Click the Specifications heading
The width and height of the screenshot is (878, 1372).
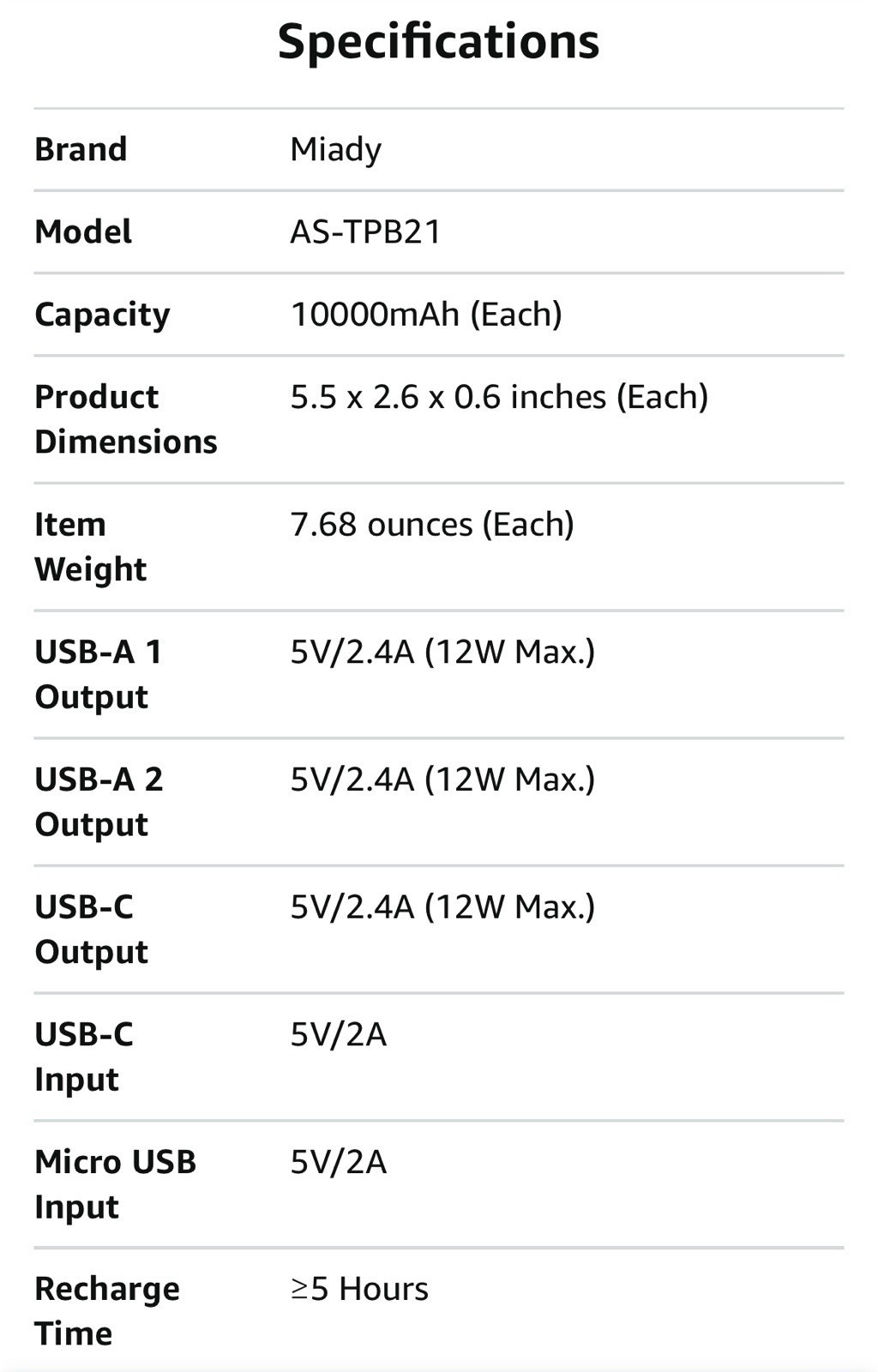click(438, 41)
